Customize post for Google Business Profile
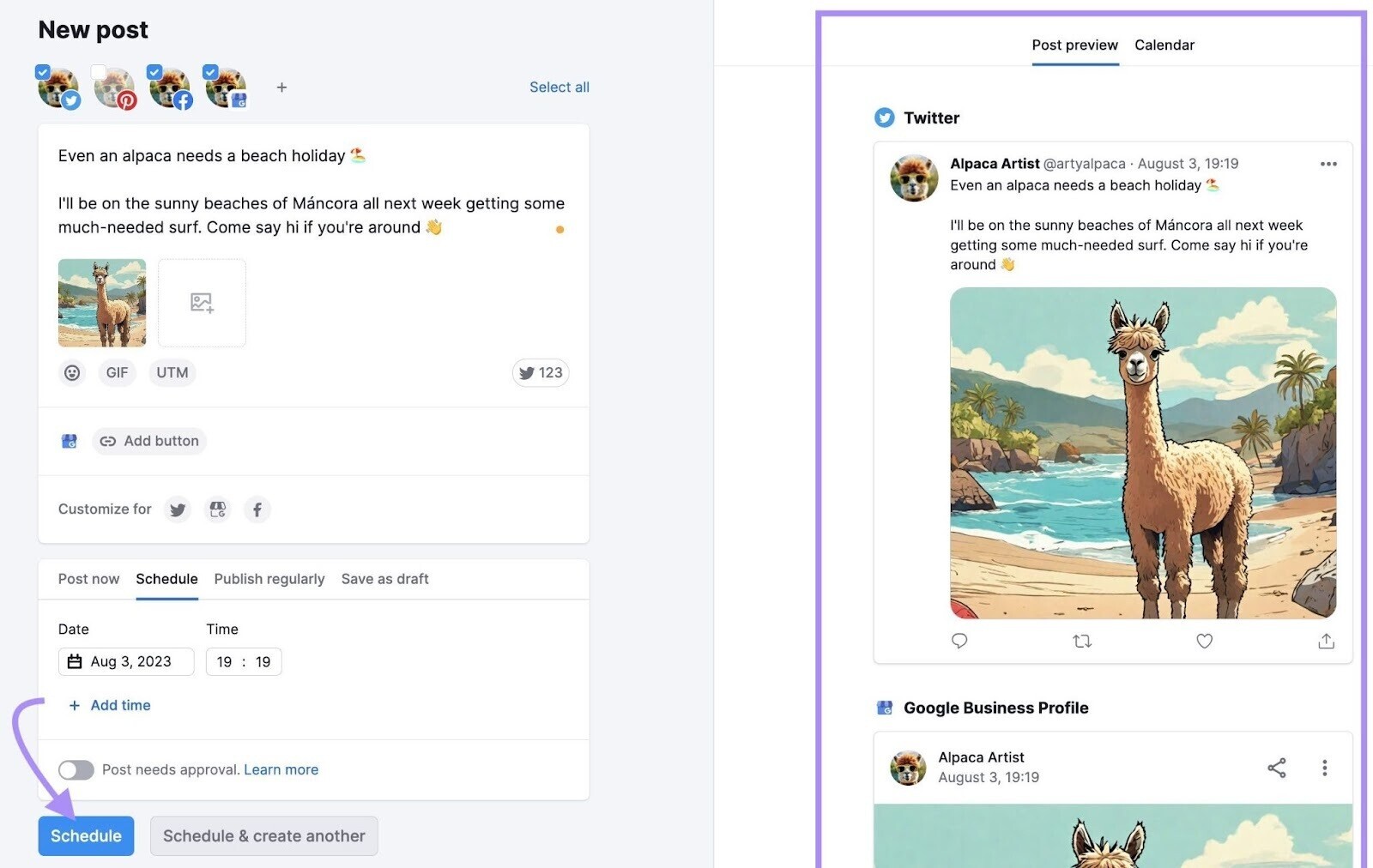1373x868 pixels. [x=218, y=509]
